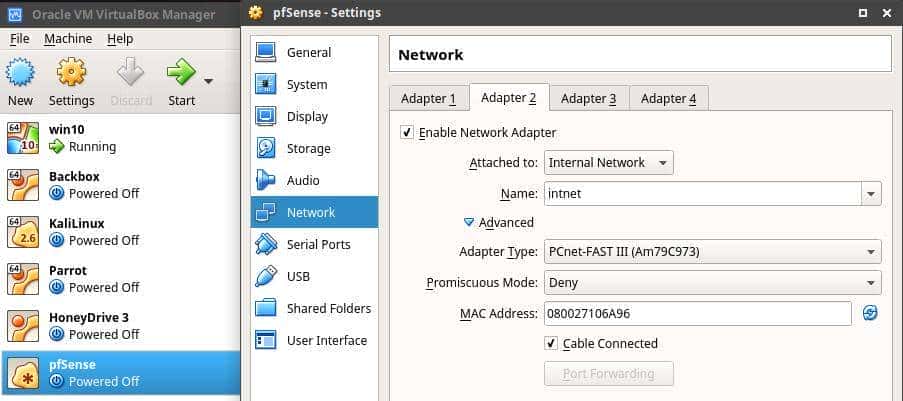Image resolution: width=903 pixels, height=401 pixels.
Task: Open the Start button dropdown arrow
Action: pos(209,81)
